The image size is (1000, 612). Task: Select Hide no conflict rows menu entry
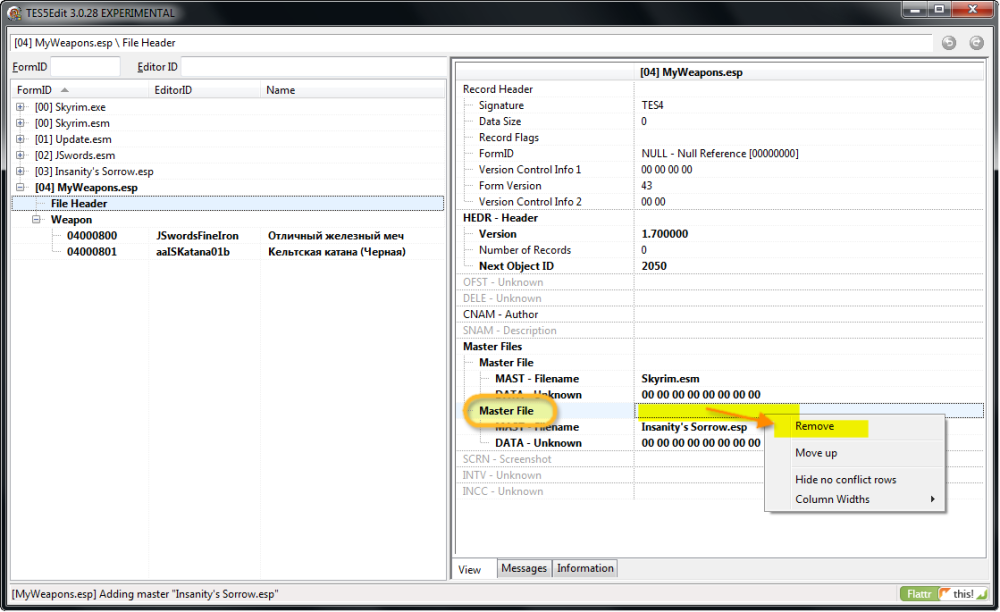[x=845, y=480]
